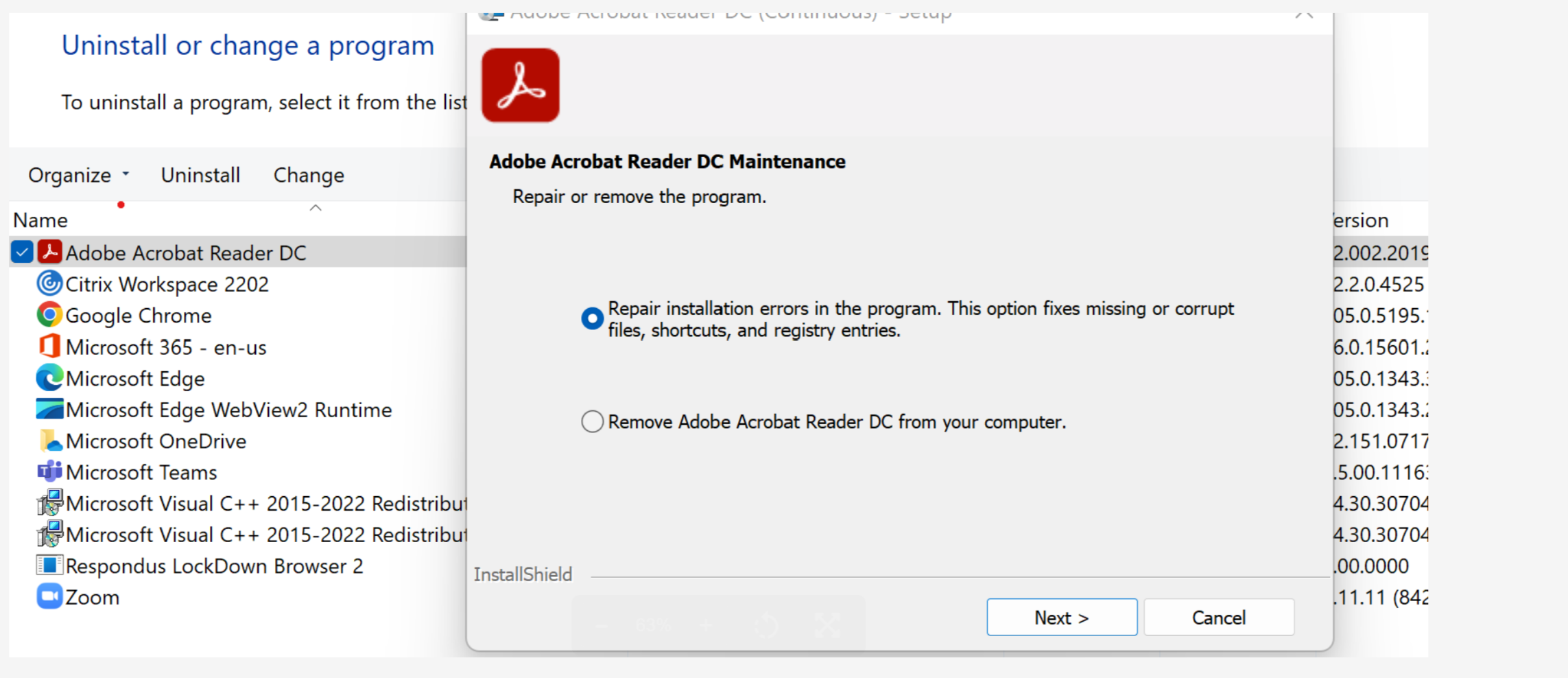Cancel the Adobe Acrobat Reader setup

(1219, 617)
